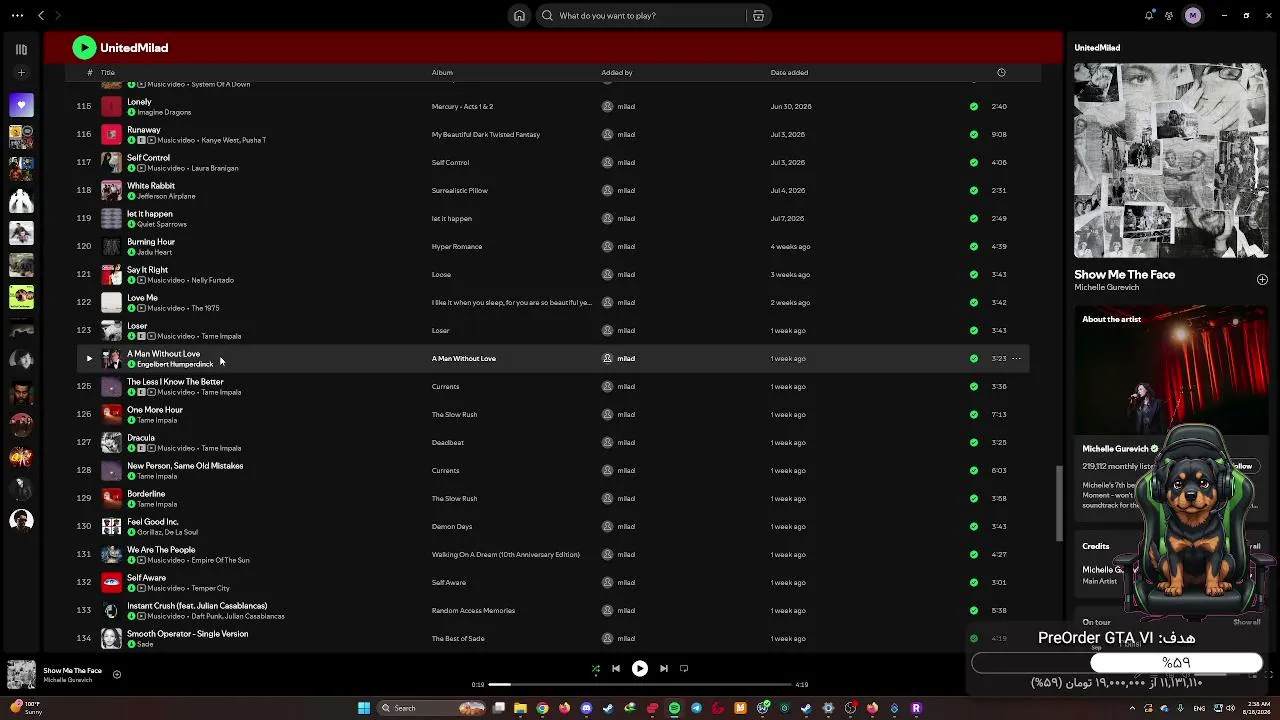Open Spotify from the taskbar
The image size is (1280, 720).
coord(674,708)
